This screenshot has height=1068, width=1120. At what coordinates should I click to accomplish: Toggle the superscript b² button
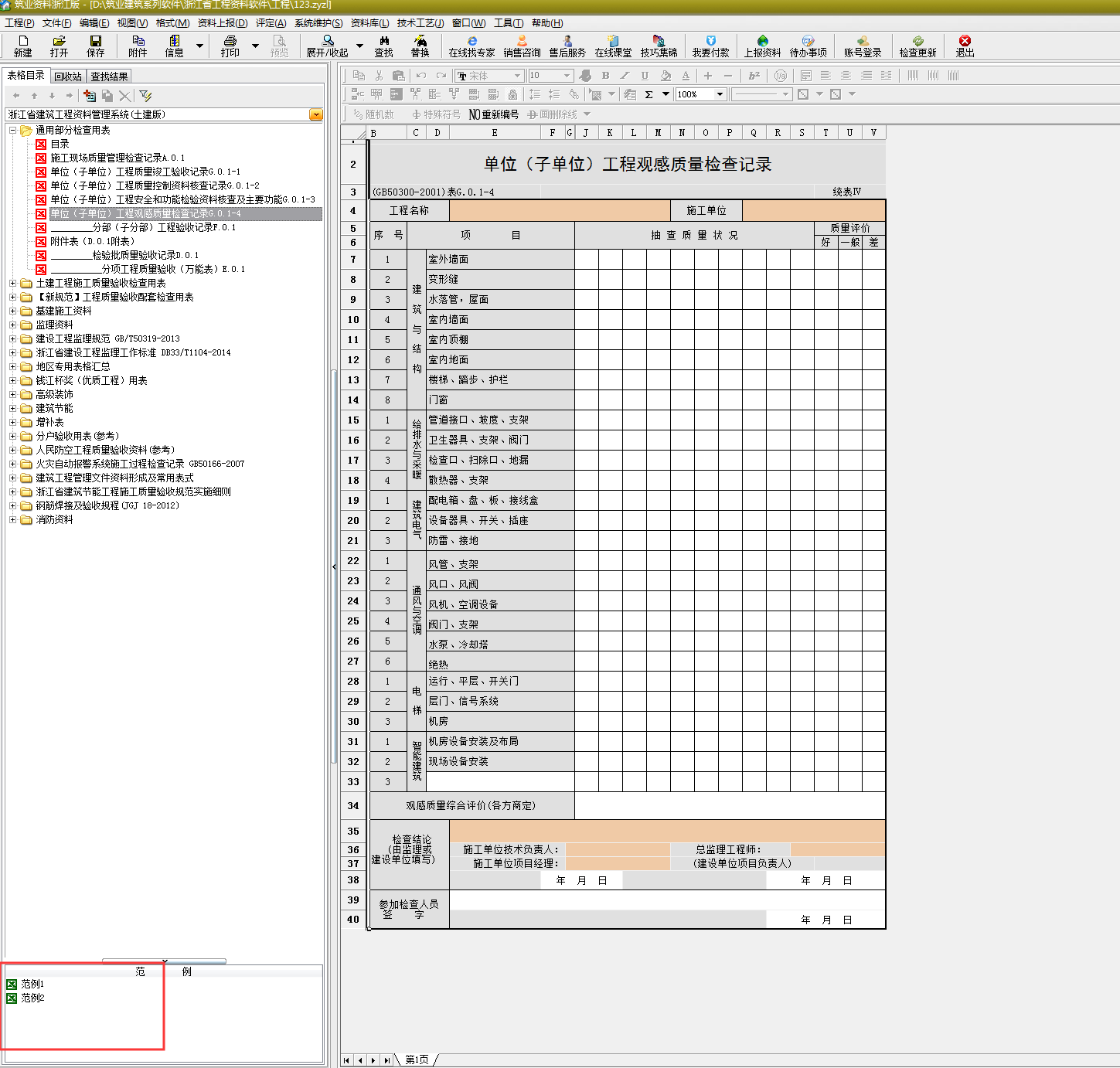754,76
